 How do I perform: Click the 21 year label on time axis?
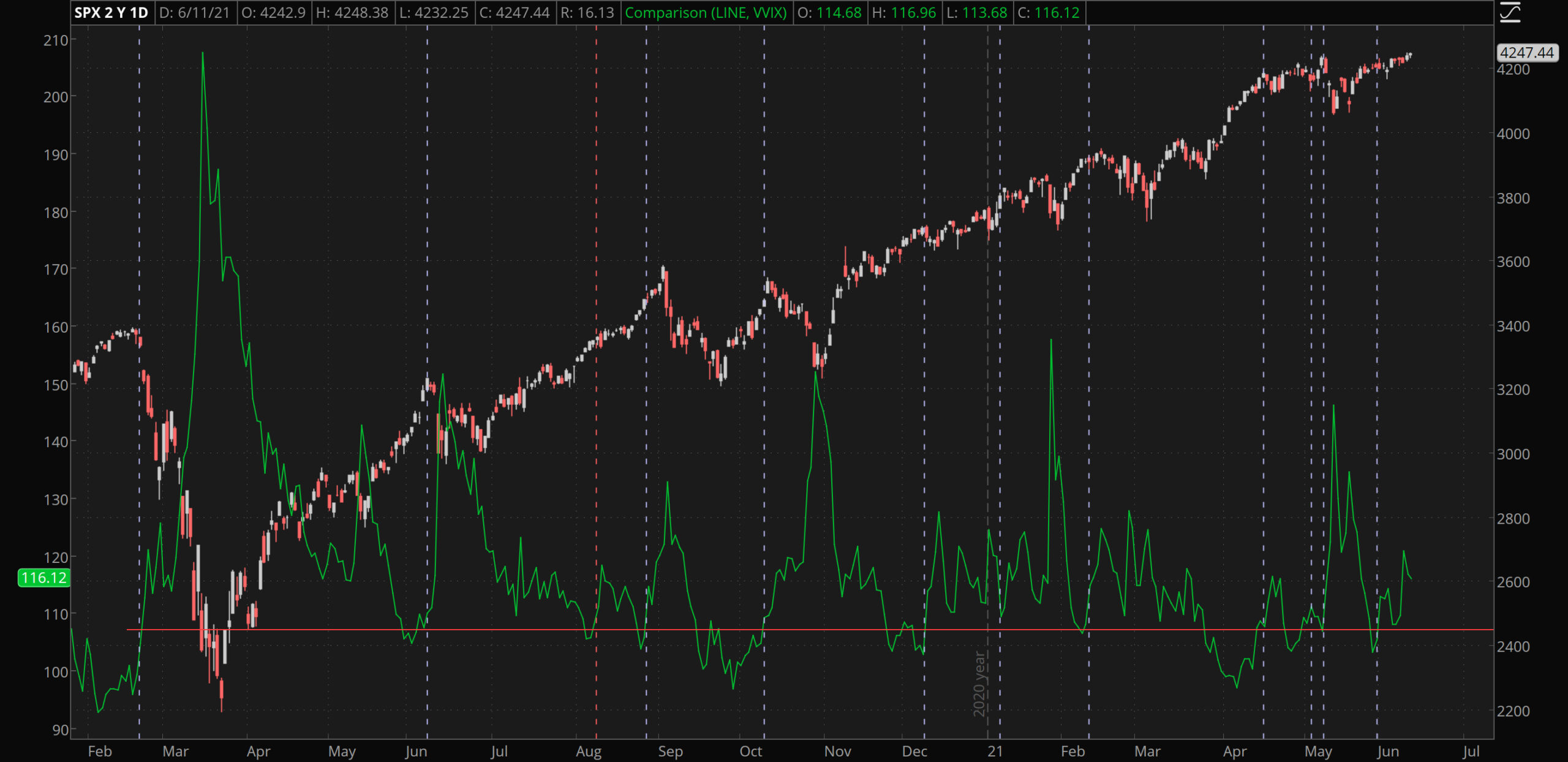tap(995, 751)
